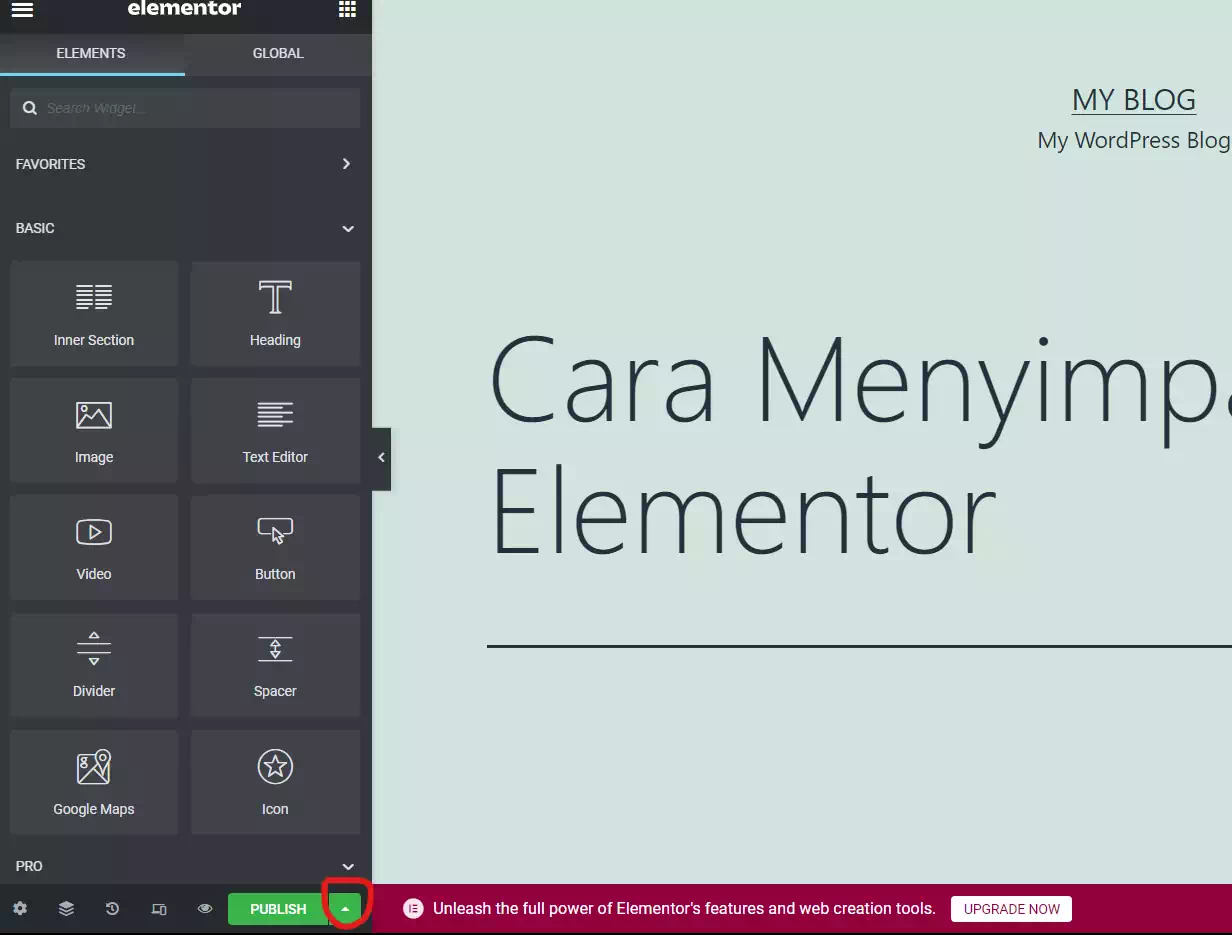Open the My Blog site title link
The height and width of the screenshot is (935, 1232).
coord(1134,100)
